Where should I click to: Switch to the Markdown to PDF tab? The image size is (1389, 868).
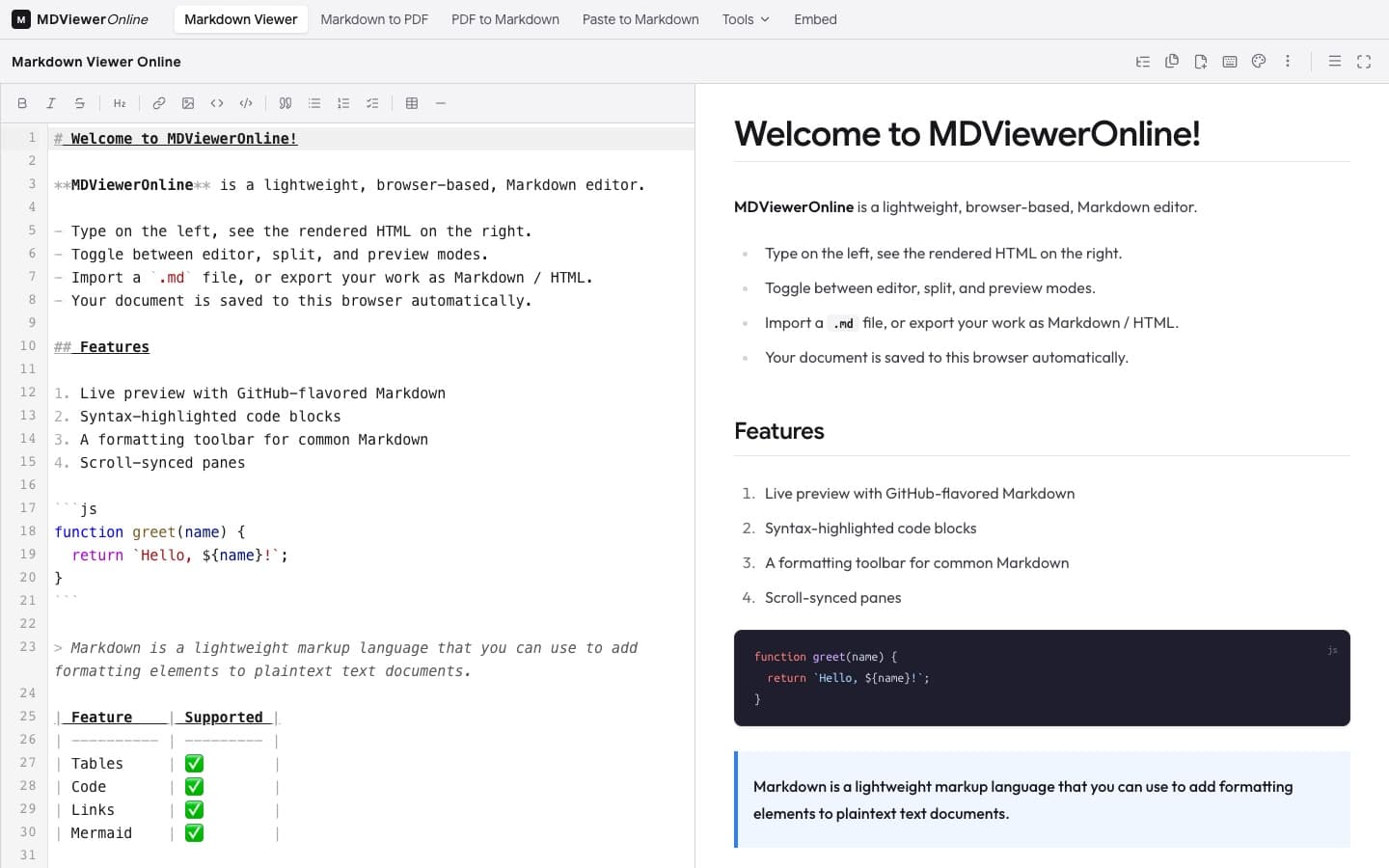374,19
